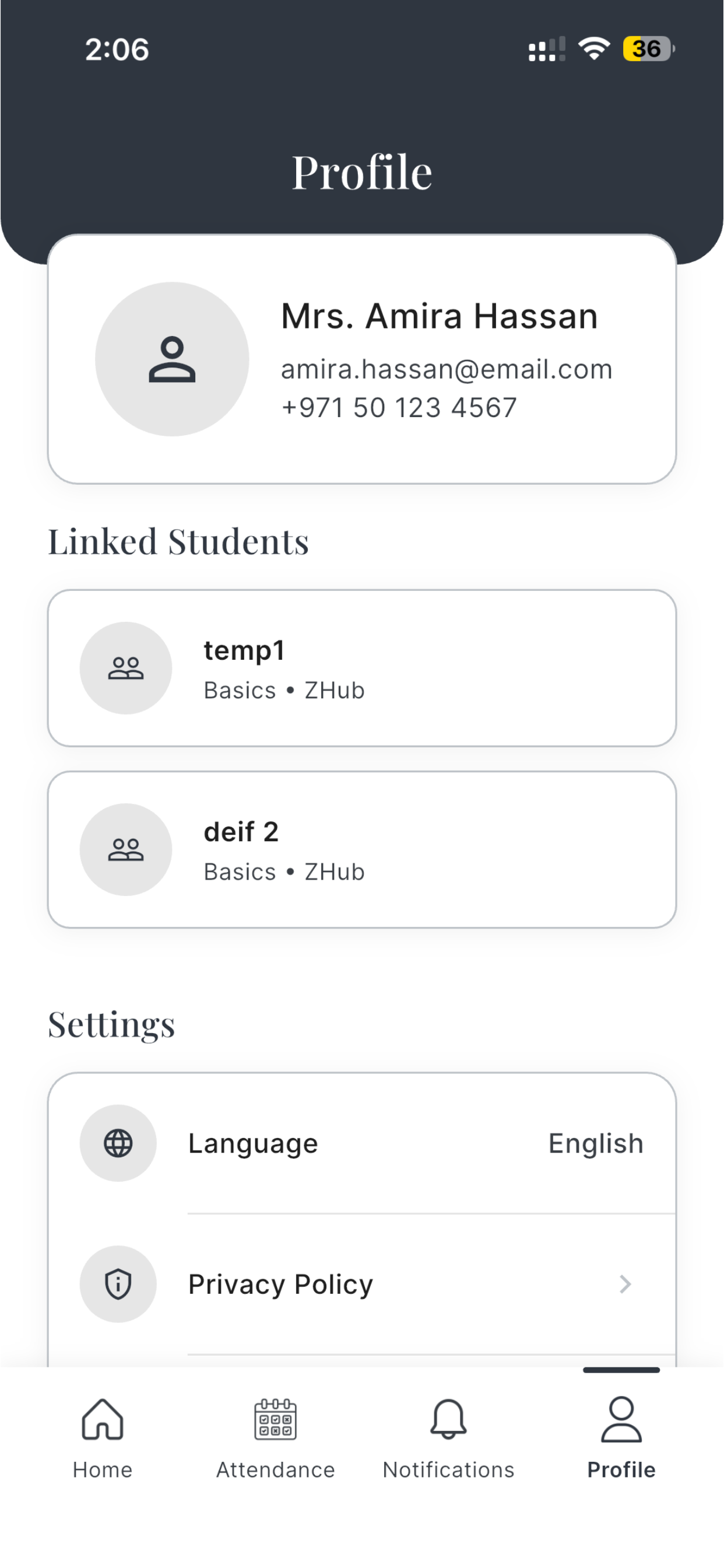Tap the globe Language icon
This screenshot has height=1568, width=724.
click(118, 1143)
